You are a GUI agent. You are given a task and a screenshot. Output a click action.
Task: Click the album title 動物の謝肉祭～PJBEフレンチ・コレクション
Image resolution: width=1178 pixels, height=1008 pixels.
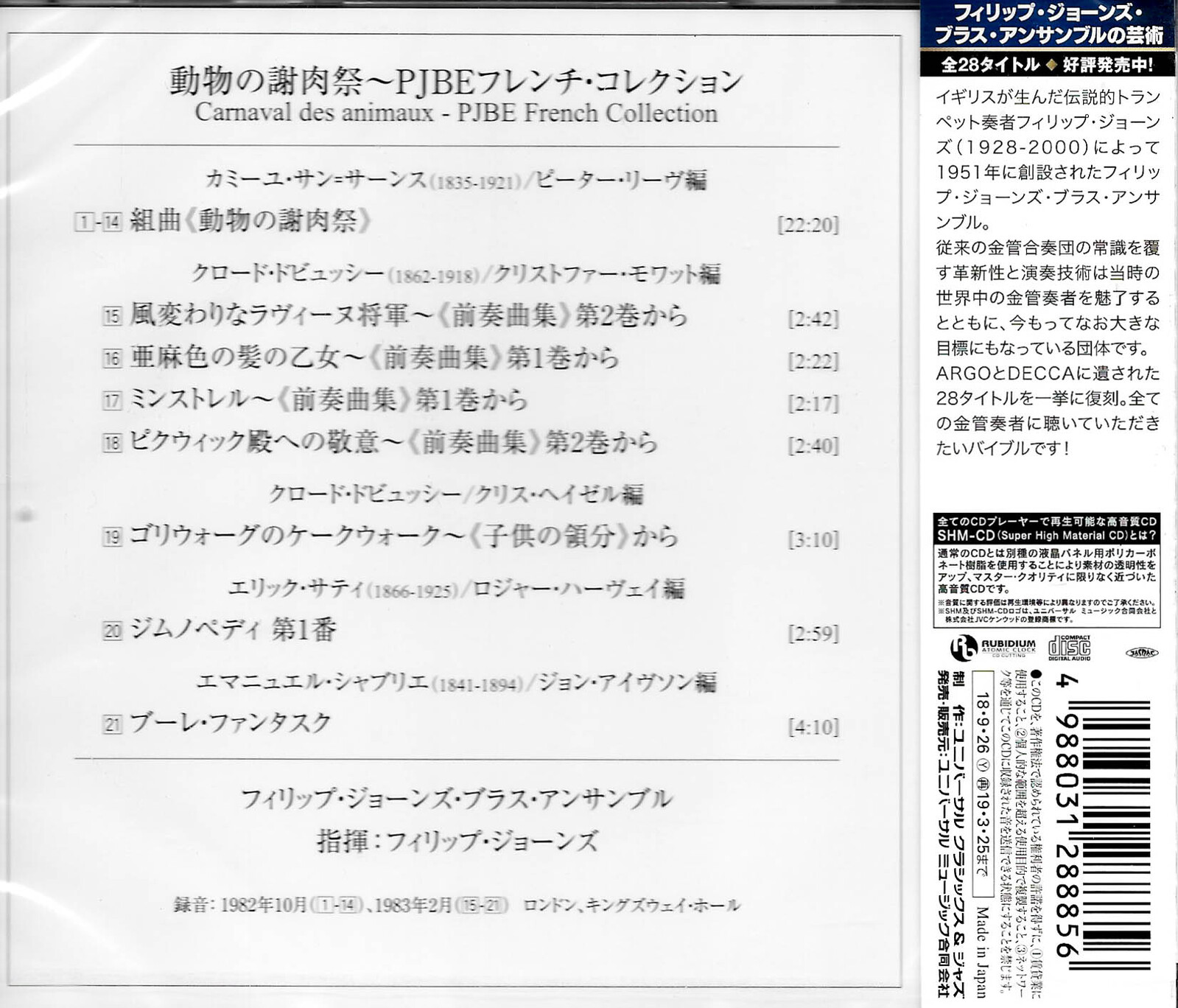[456, 80]
